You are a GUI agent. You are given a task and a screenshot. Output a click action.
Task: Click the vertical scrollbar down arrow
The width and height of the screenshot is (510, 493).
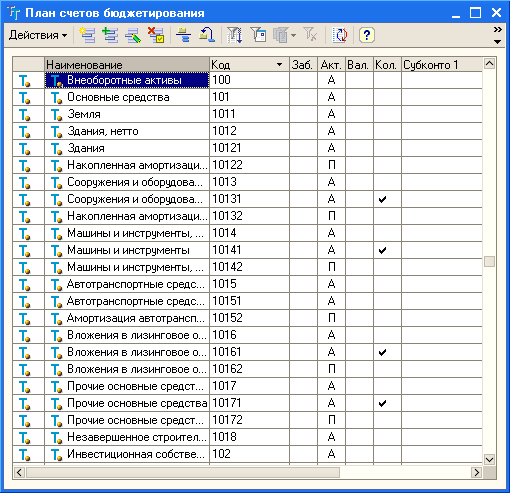[x=489, y=460]
